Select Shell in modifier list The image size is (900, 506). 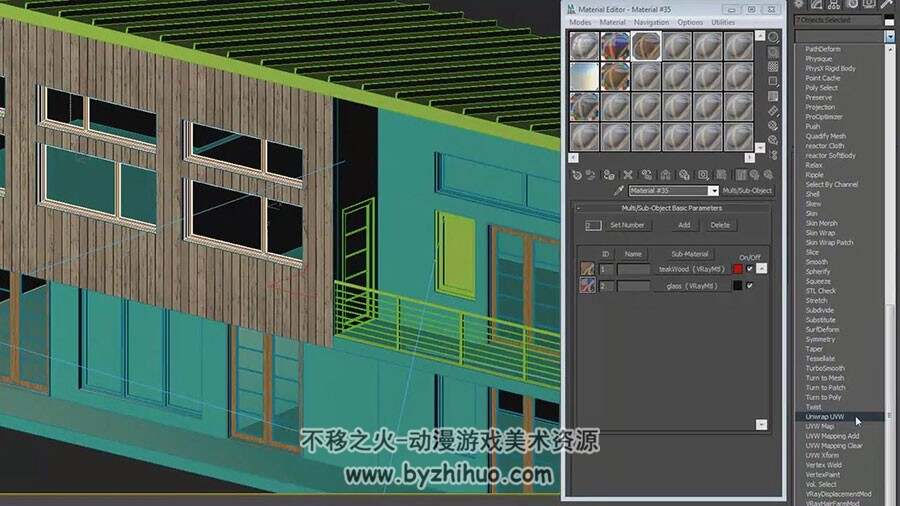pos(812,194)
